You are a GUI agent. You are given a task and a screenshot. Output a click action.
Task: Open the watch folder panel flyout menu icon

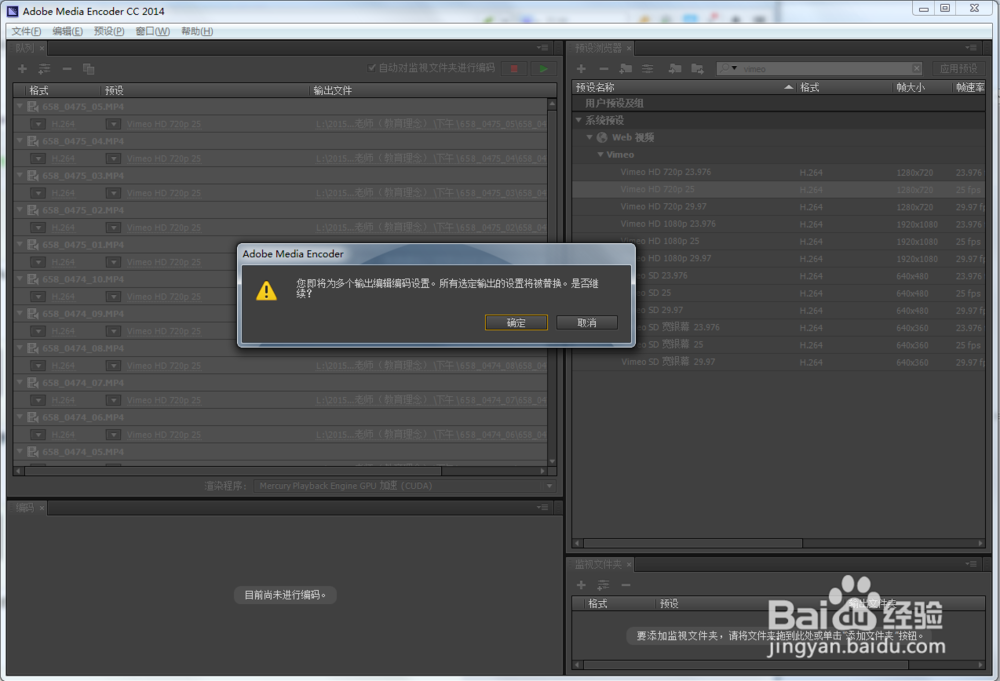[971, 564]
